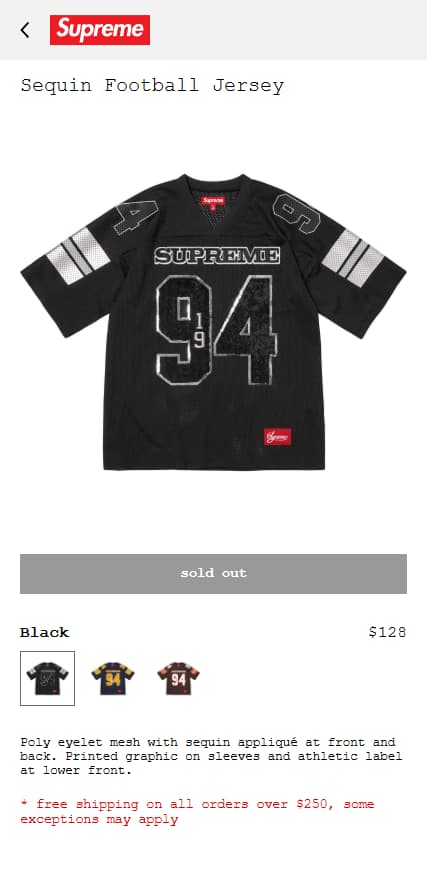The width and height of the screenshot is (427, 879).
Task: Click the white stripes on left sleeve
Action: click(78, 256)
